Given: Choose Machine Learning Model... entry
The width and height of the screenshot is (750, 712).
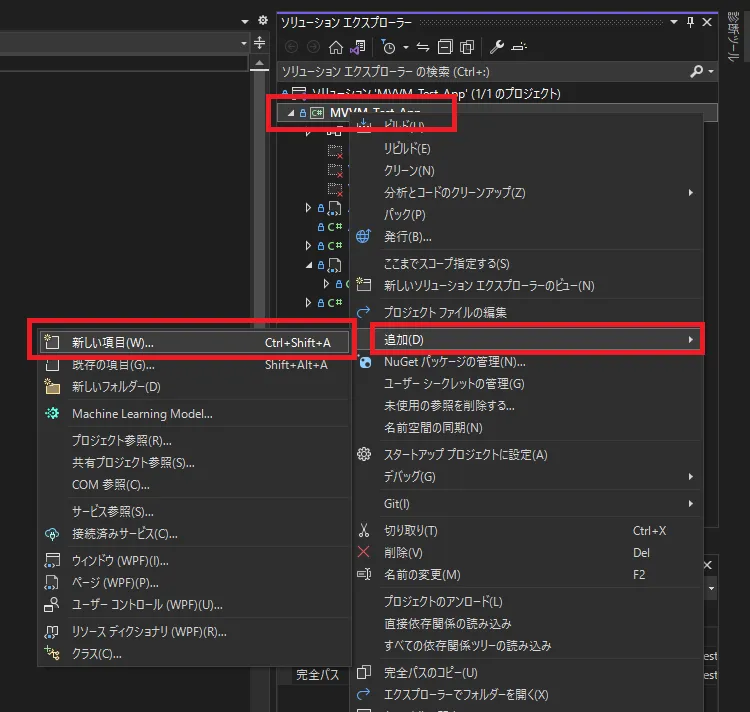Looking at the screenshot, I should [x=194, y=414].
